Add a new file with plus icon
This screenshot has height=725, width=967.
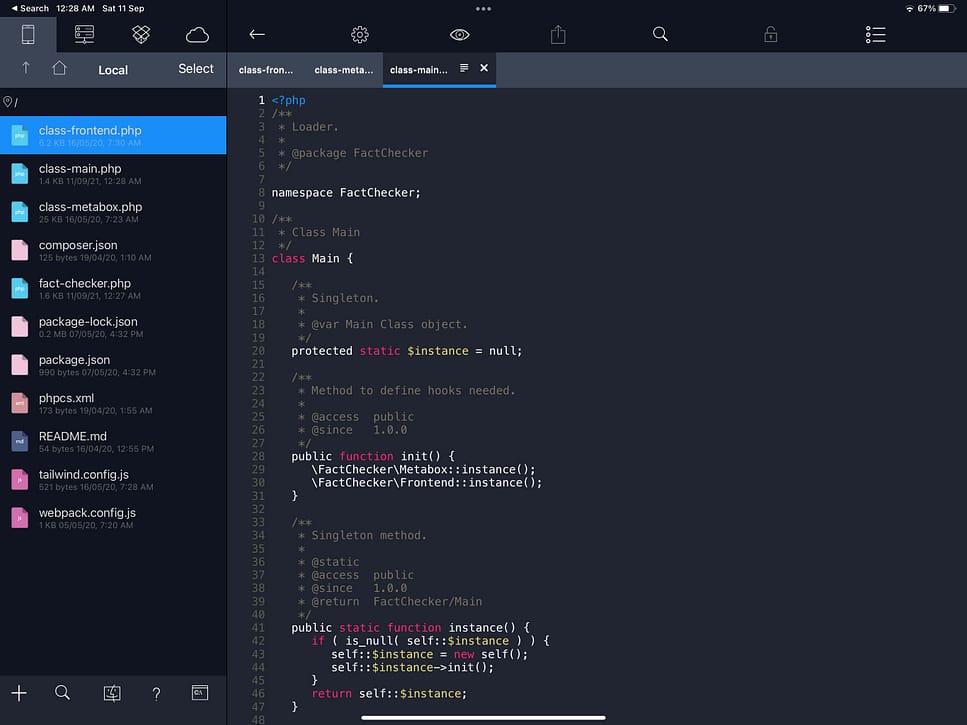tap(19, 693)
